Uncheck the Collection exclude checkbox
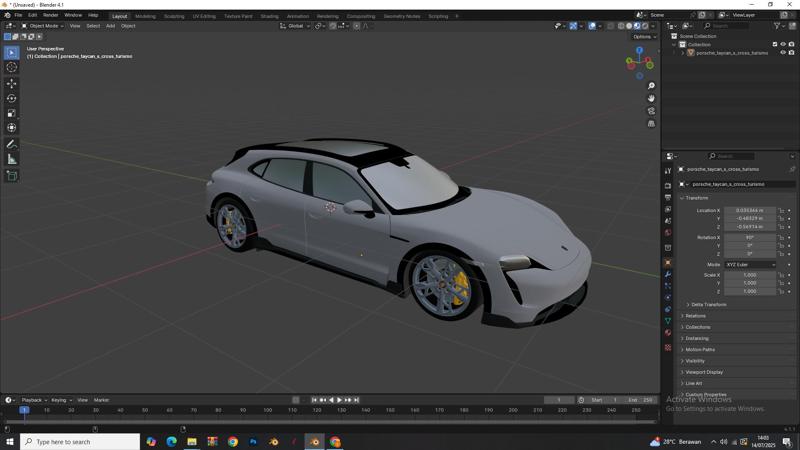The height and width of the screenshot is (450, 800). tap(774, 44)
